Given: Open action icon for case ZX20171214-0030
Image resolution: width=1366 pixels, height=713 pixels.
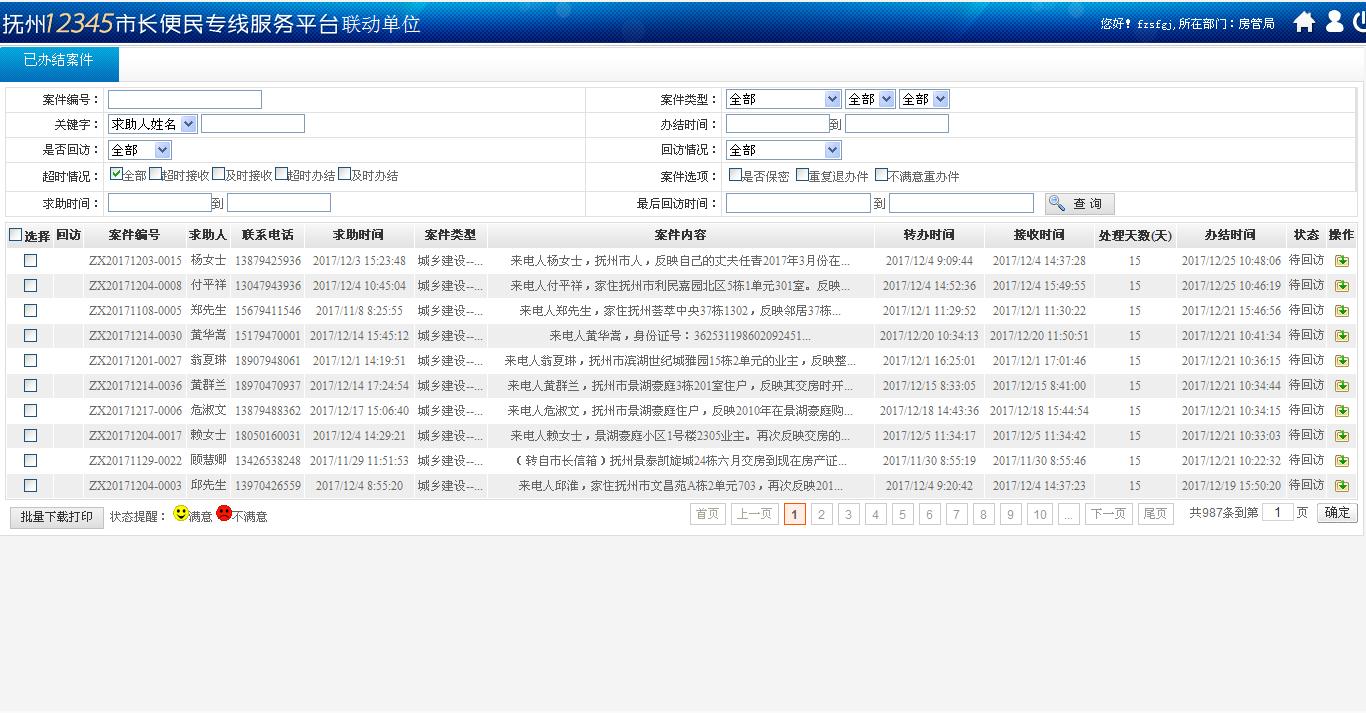Looking at the screenshot, I should coord(1341,336).
